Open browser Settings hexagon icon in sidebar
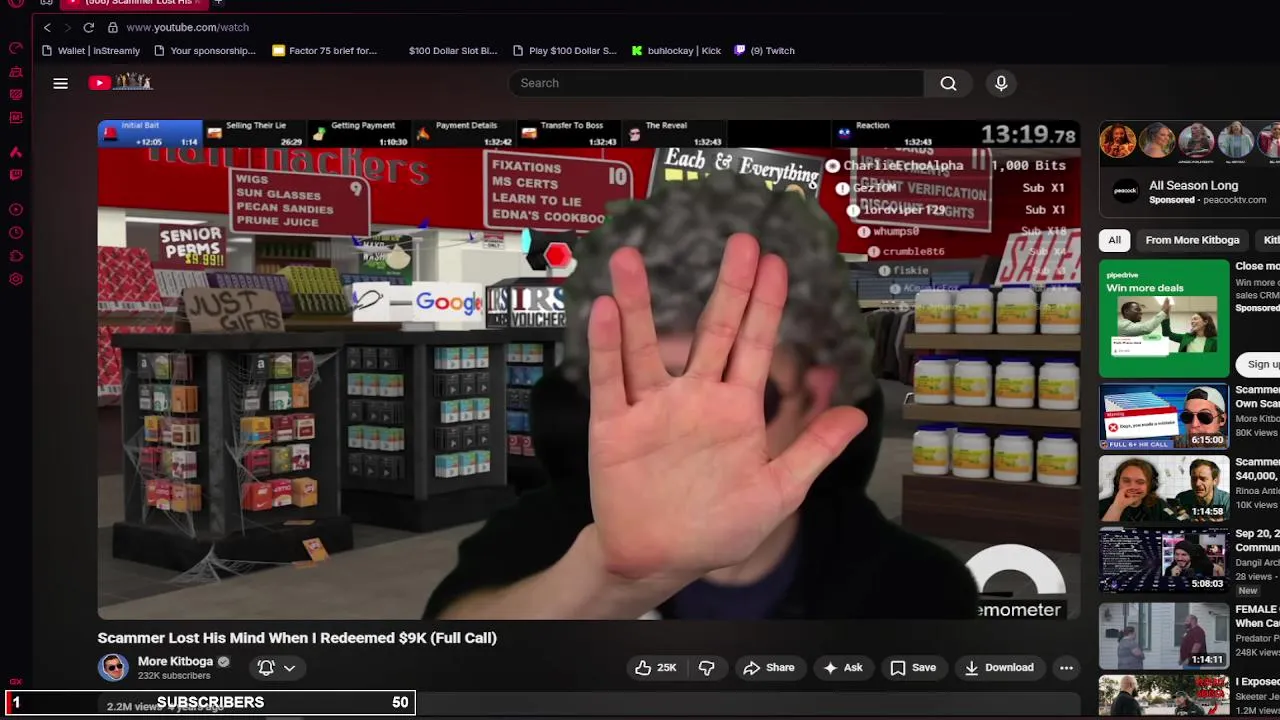The height and width of the screenshot is (720, 1280). pyautogui.click(x=16, y=279)
